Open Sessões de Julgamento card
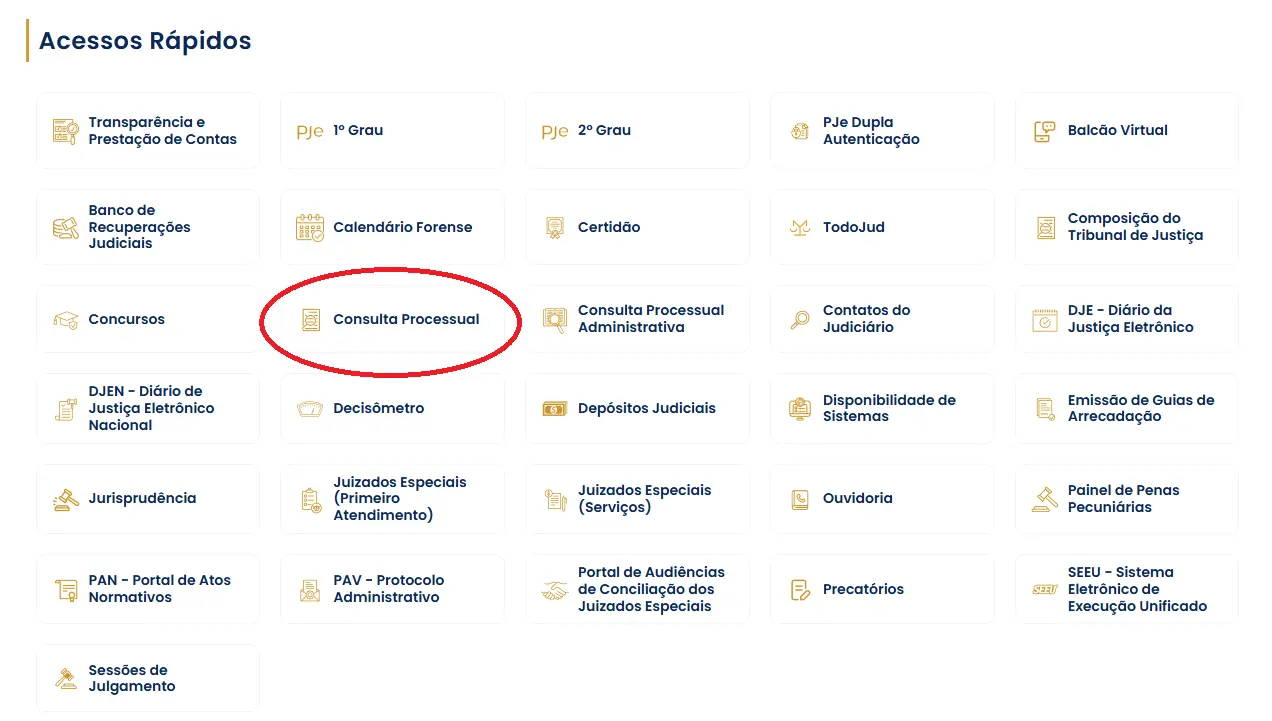The image size is (1272, 721). click(x=132, y=679)
